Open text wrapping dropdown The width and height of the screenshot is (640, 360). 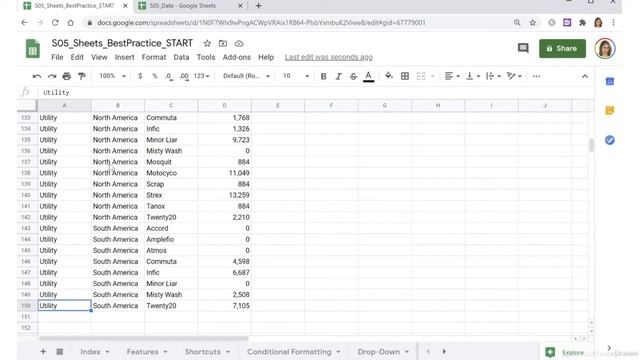pyautogui.click(x=493, y=76)
